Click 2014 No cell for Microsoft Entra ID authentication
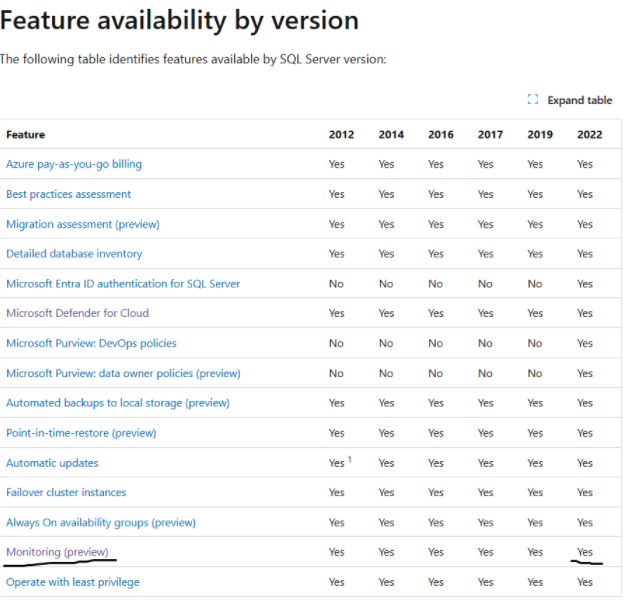This screenshot has height=604, width=634. click(x=386, y=284)
